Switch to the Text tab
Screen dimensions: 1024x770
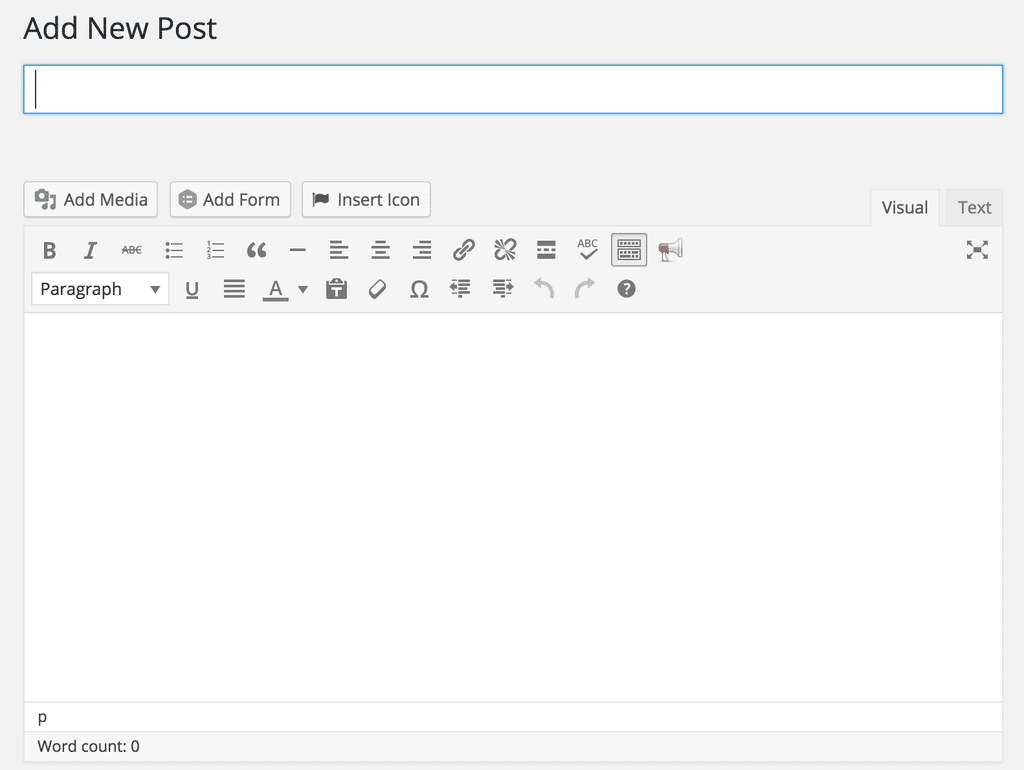click(x=974, y=208)
